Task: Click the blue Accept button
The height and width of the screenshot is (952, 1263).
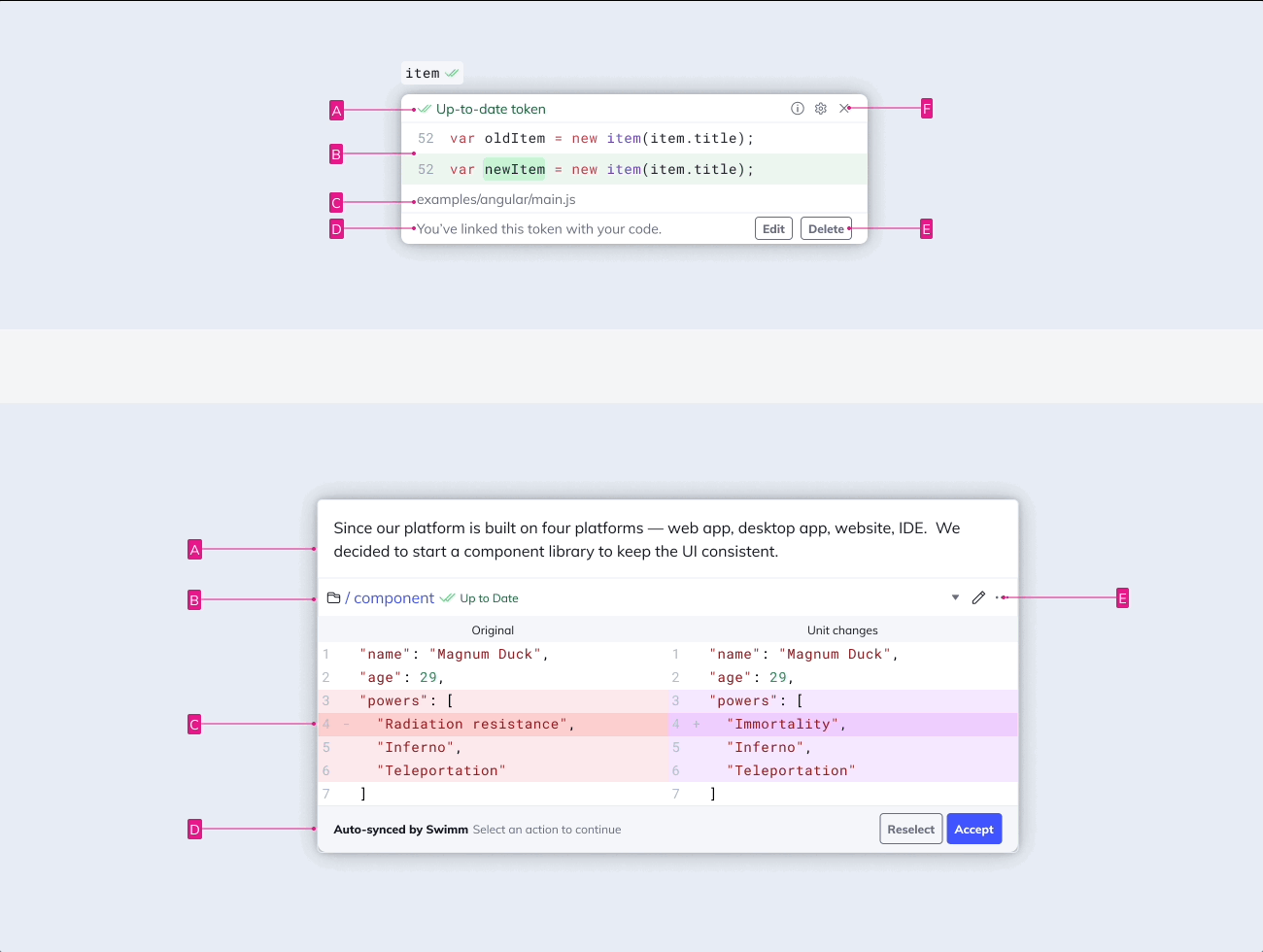Action: tap(973, 829)
